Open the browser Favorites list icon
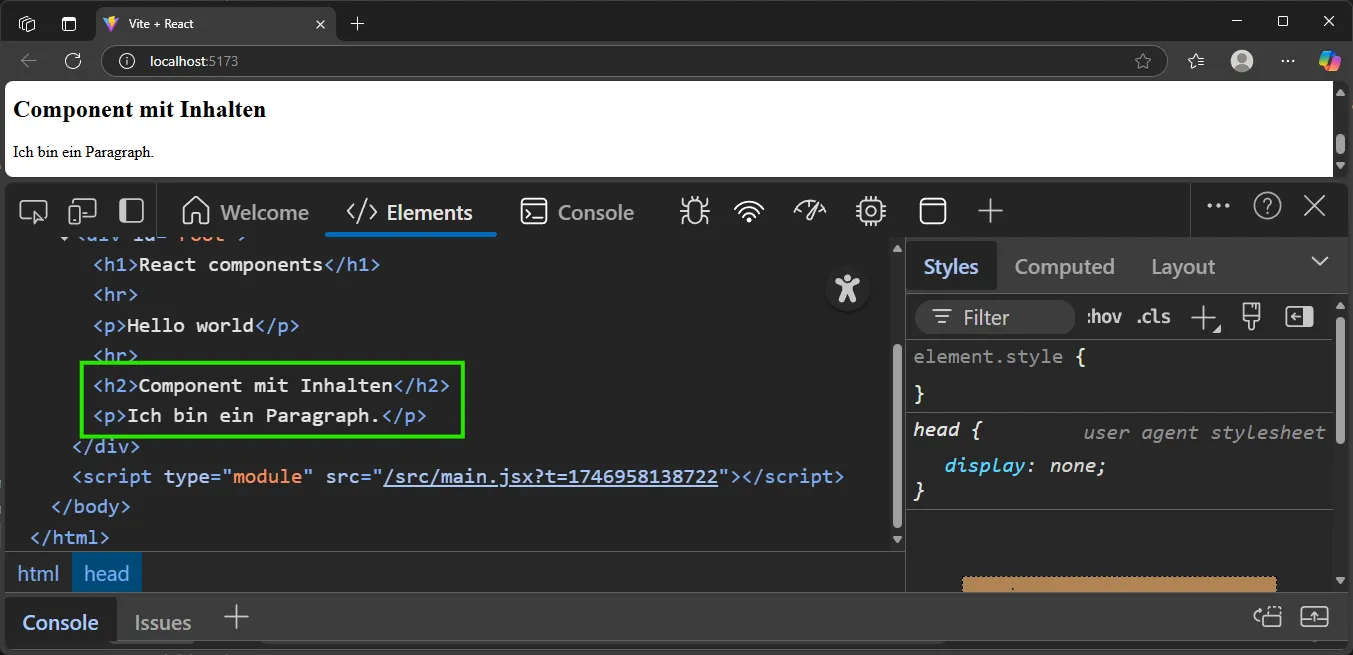The image size is (1353, 655). (x=1196, y=61)
